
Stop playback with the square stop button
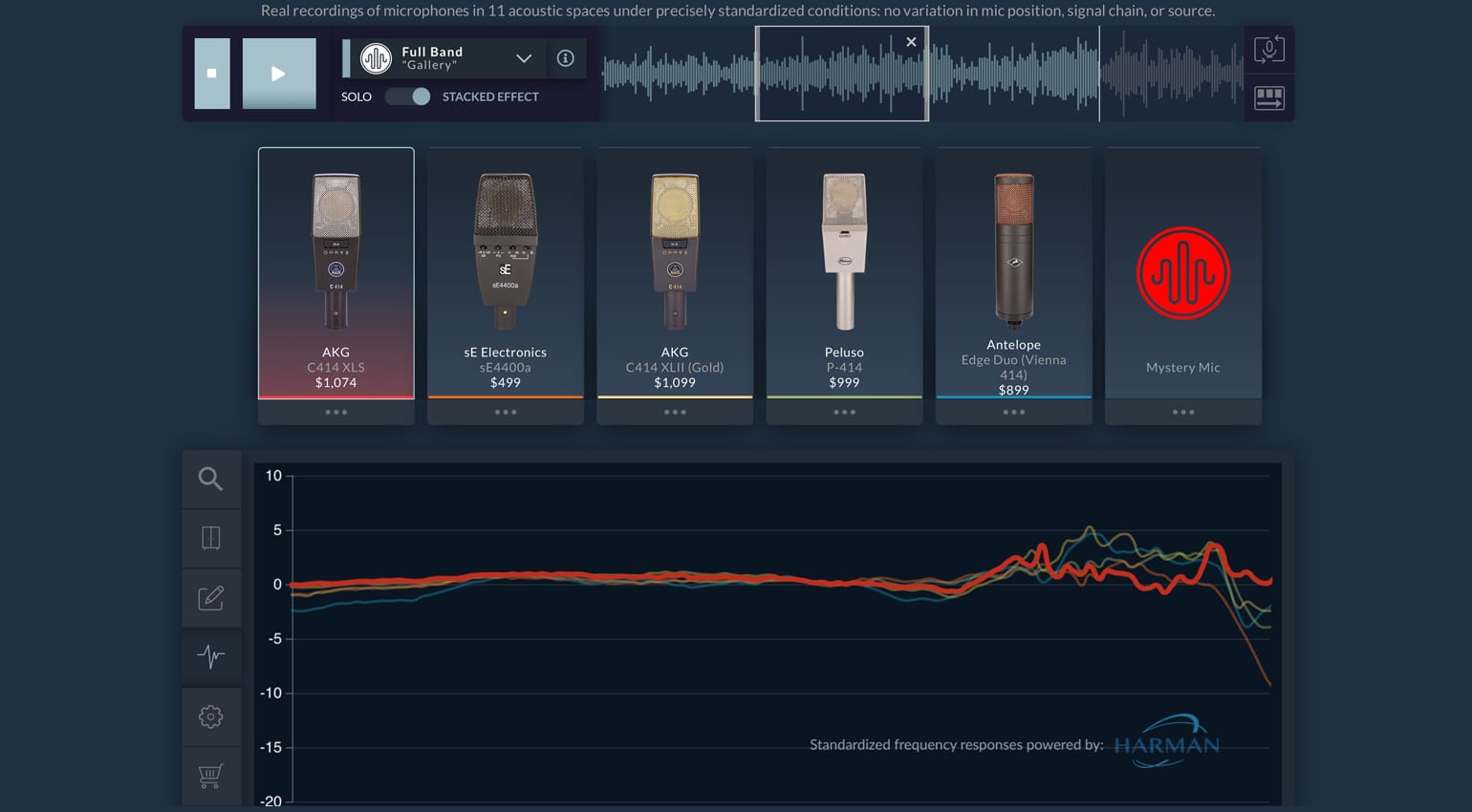tap(212, 74)
